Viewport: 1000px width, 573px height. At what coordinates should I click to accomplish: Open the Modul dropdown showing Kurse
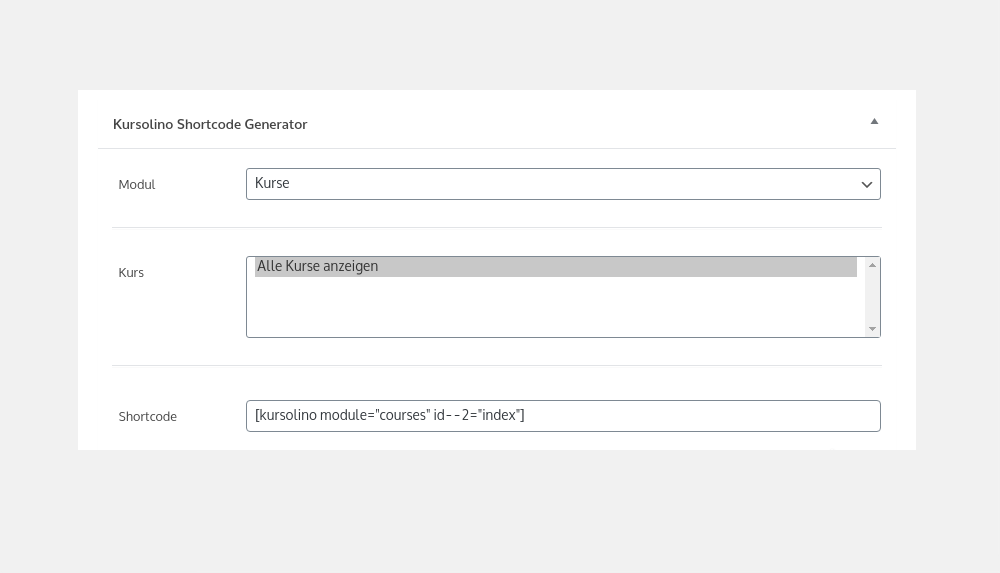tap(563, 184)
